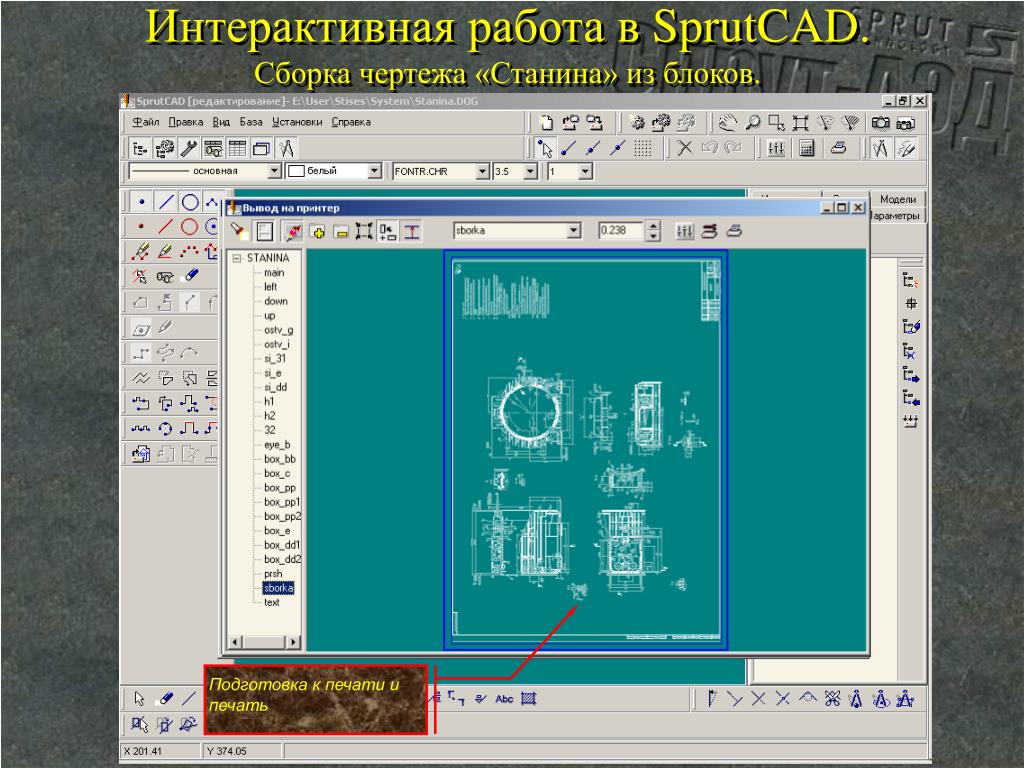Viewport: 1024px width, 768px height.
Task: Open the Правка menu
Action: (185, 122)
